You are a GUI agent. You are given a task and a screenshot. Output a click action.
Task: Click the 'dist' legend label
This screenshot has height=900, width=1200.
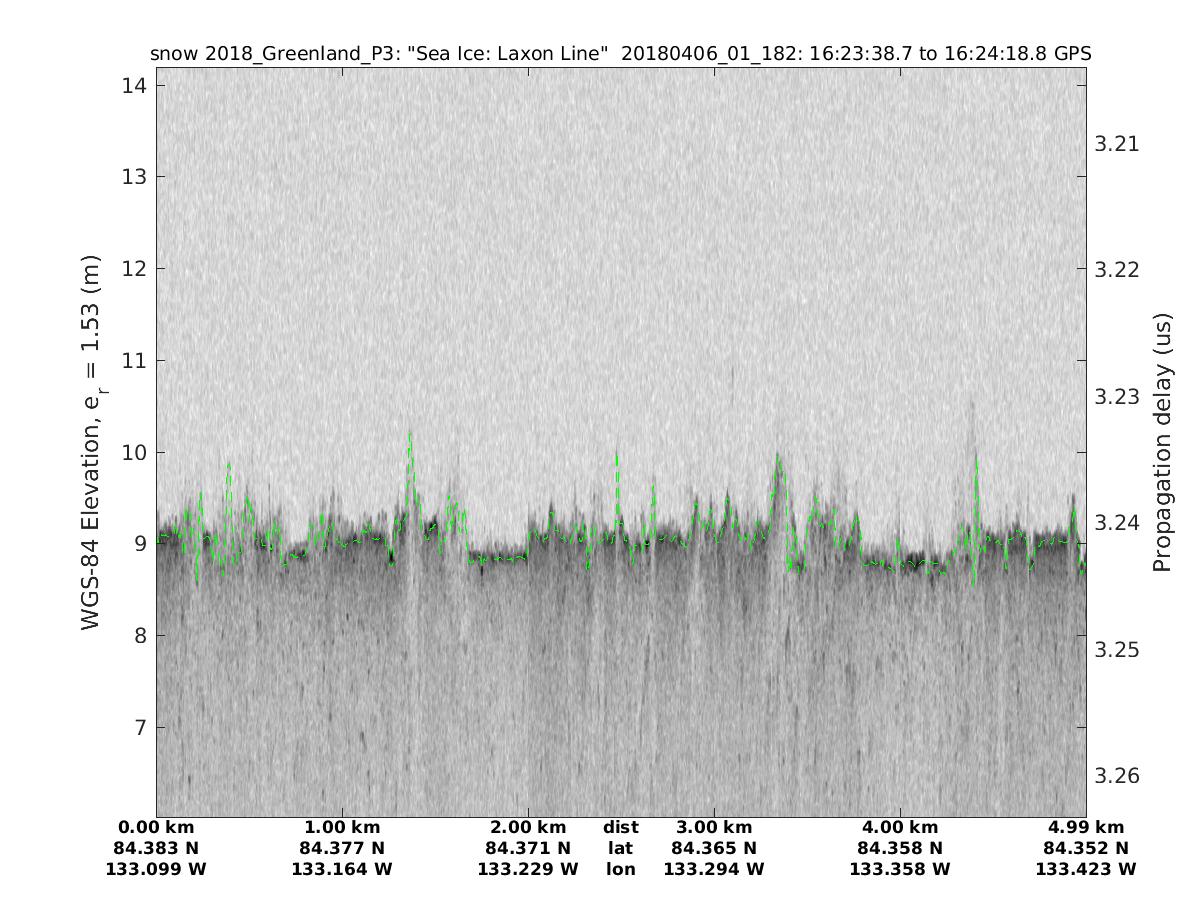(x=620, y=827)
